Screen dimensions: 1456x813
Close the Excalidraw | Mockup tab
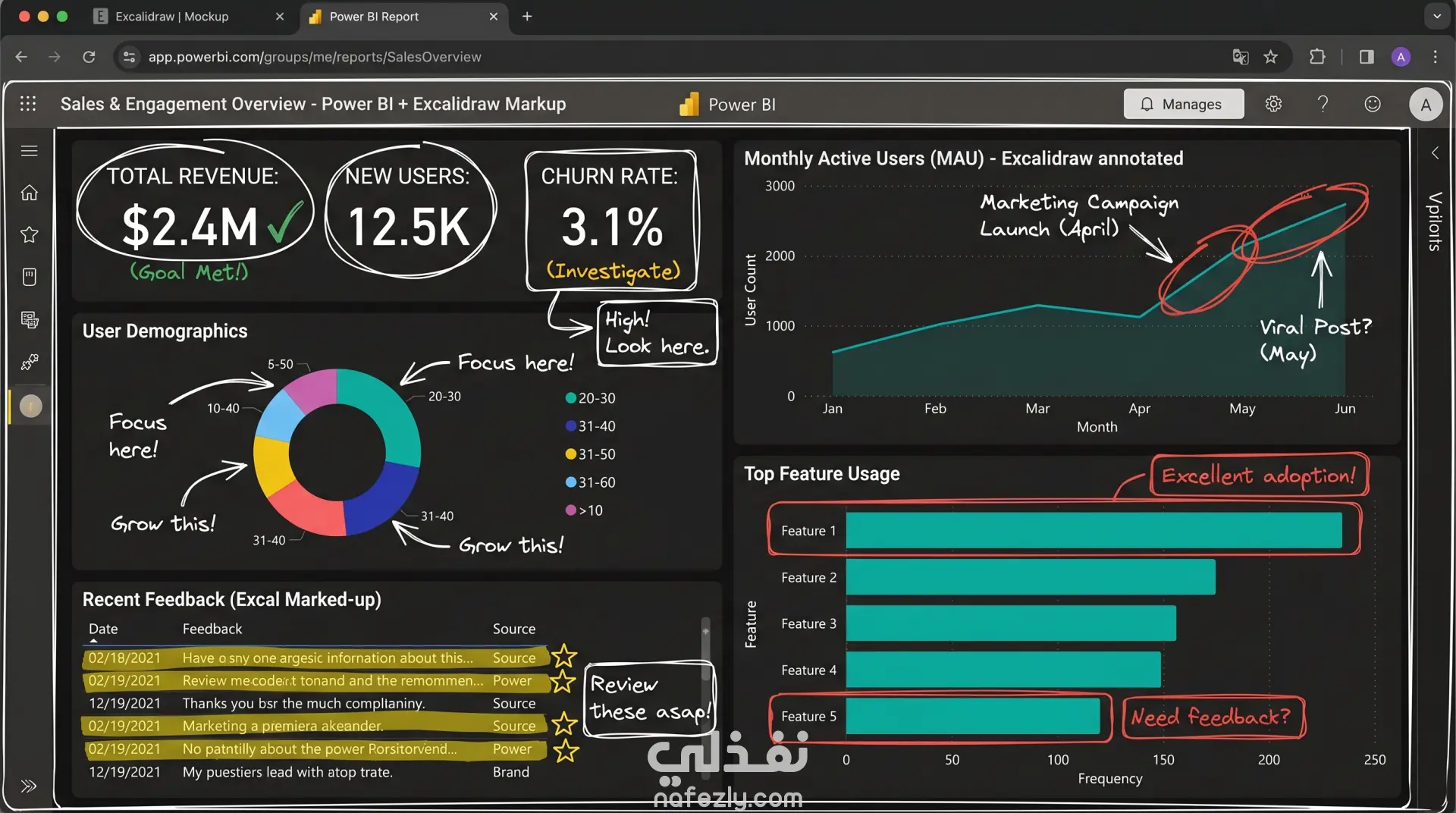[x=280, y=17]
